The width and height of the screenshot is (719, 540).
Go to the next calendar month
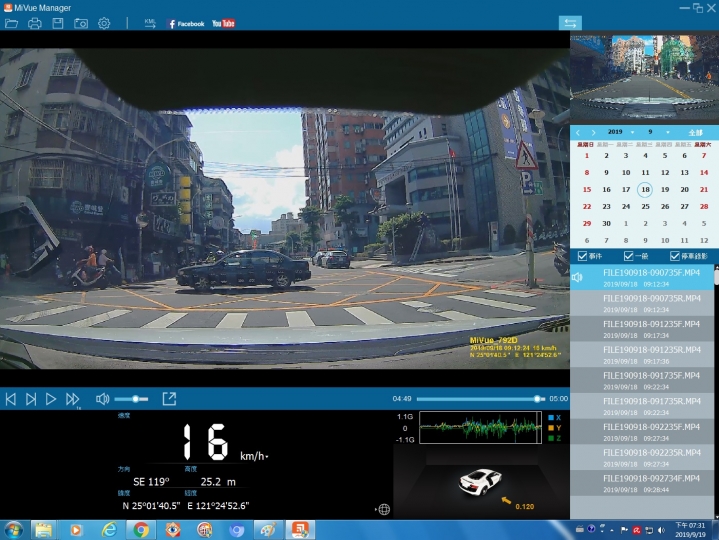[x=594, y=132]
